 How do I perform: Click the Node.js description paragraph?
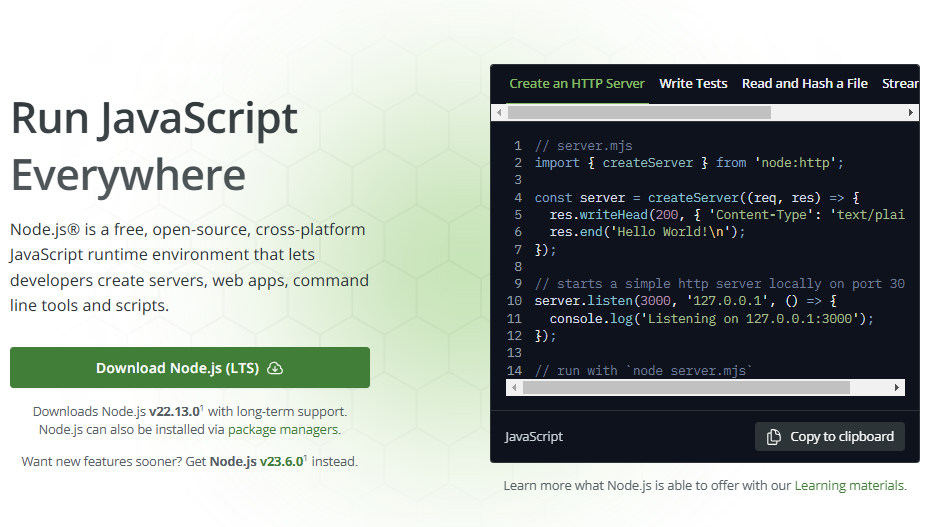click(x=189, y=267)
